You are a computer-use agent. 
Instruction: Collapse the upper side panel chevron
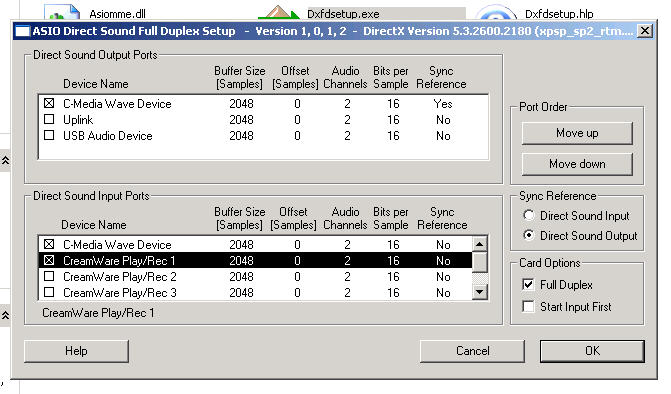pyautogui.click(x=5, y=160)
